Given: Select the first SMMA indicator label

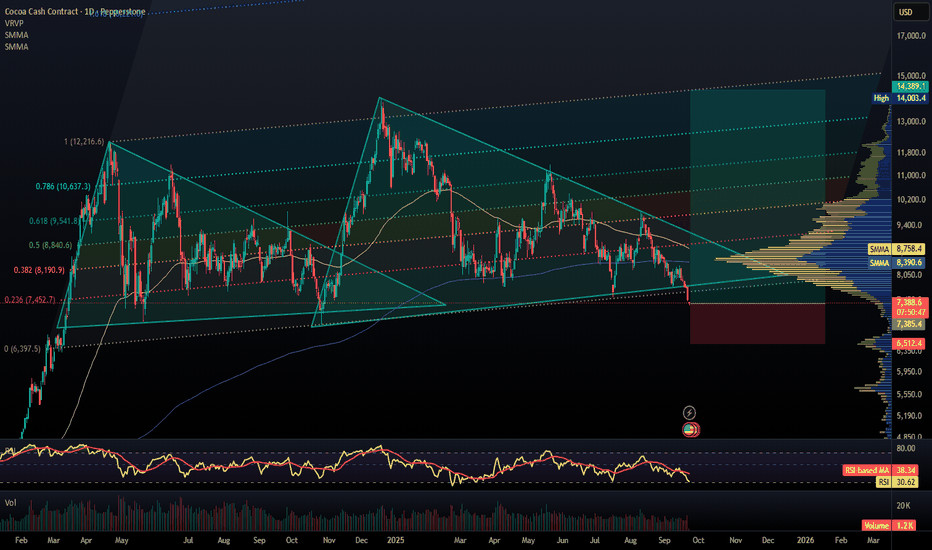Looking at the screenshot, I should [17, 35].
